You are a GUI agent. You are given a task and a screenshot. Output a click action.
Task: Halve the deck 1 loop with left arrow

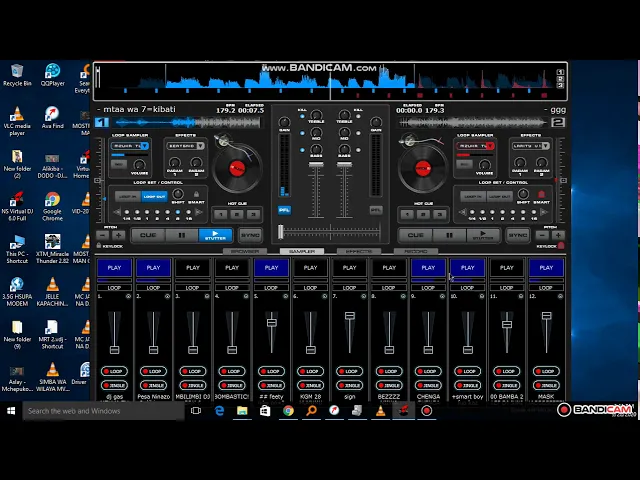click(117, 212)
